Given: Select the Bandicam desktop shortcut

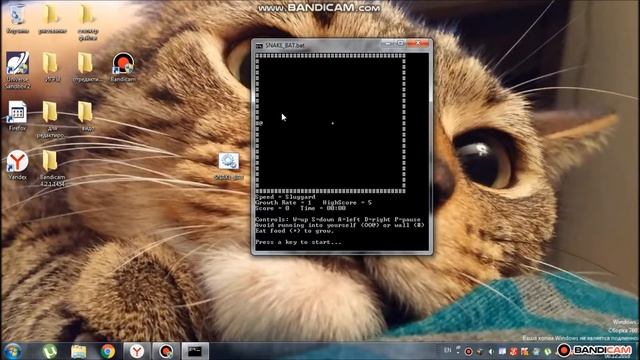Looking at the screenshot, I should coord(123,67).
